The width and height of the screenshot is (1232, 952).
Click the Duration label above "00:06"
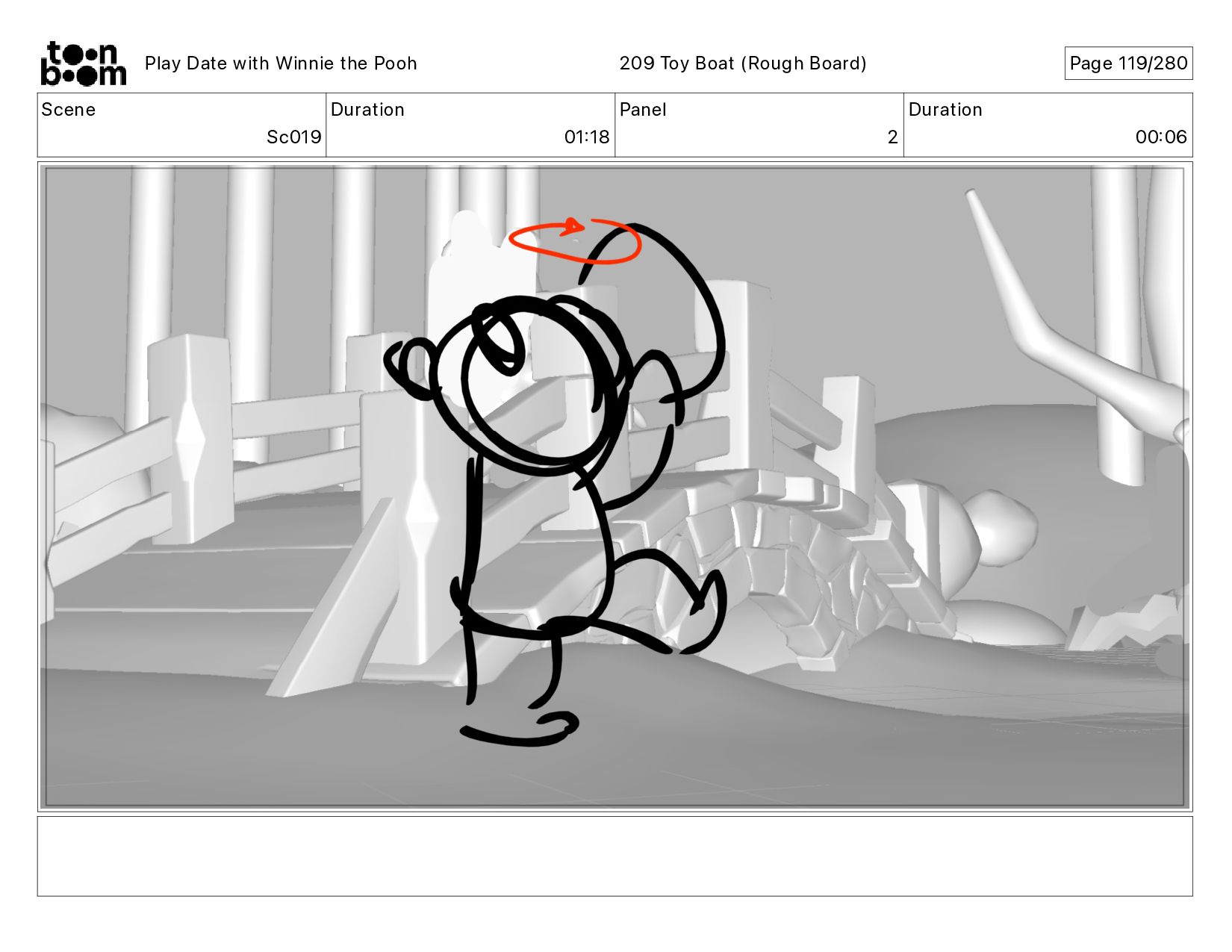click(x=945, y=110)
